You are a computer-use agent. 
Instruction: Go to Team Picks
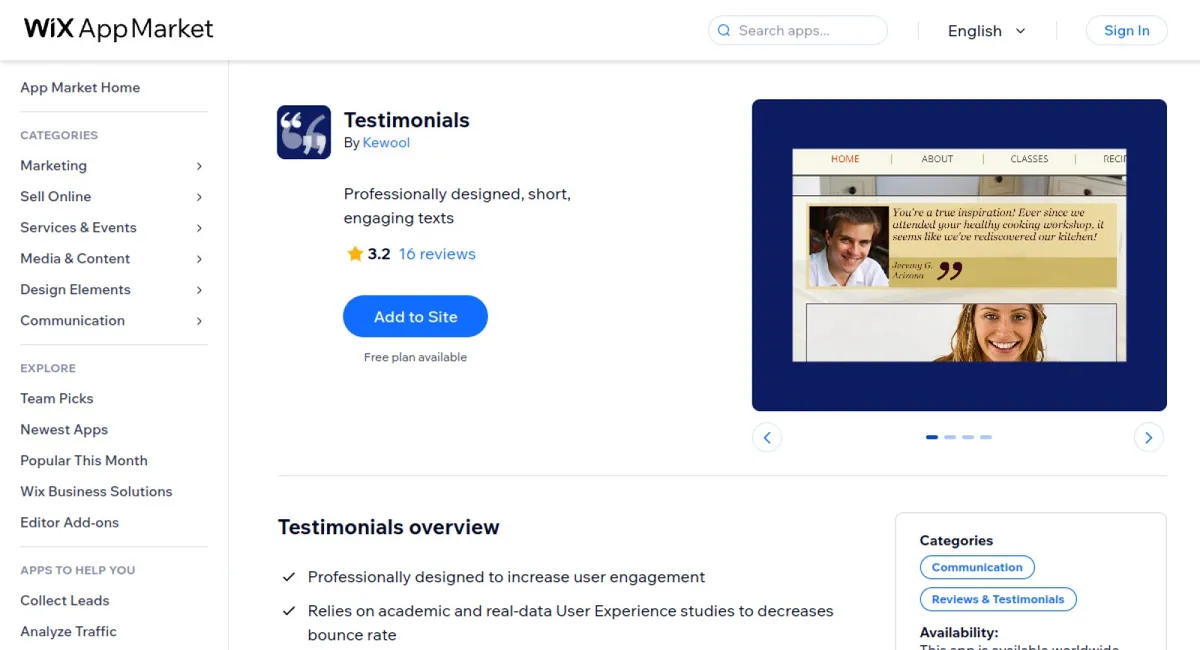coord(57,398)
